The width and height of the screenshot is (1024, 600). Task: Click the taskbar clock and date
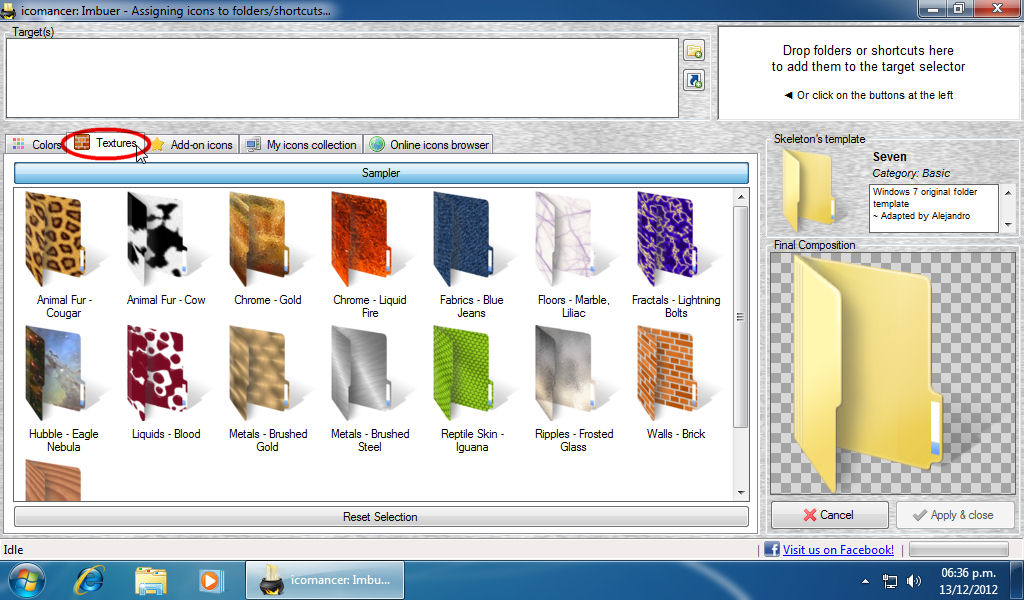click(x=968, y=580)
